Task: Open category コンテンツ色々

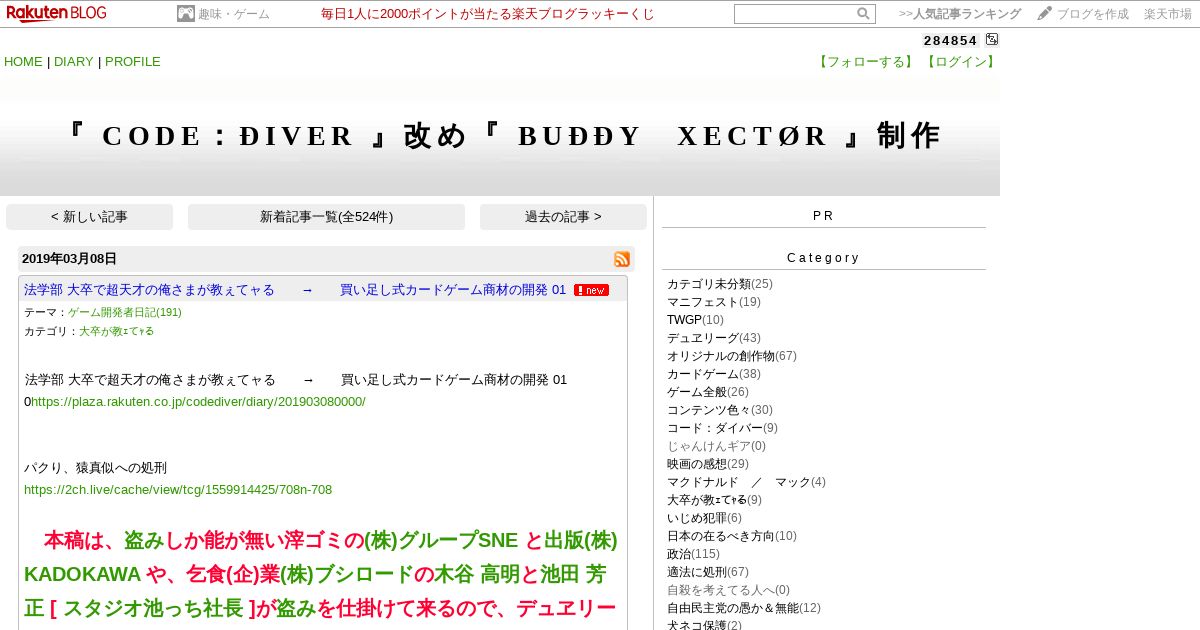Action: coord(709,410)
